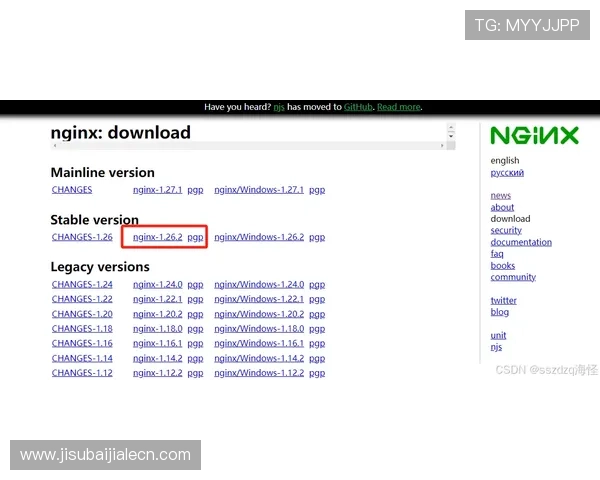Screen dimensions: 600x480
Task: Download nginx-1.27.1 mainline source
Action: tap(158, 189)
